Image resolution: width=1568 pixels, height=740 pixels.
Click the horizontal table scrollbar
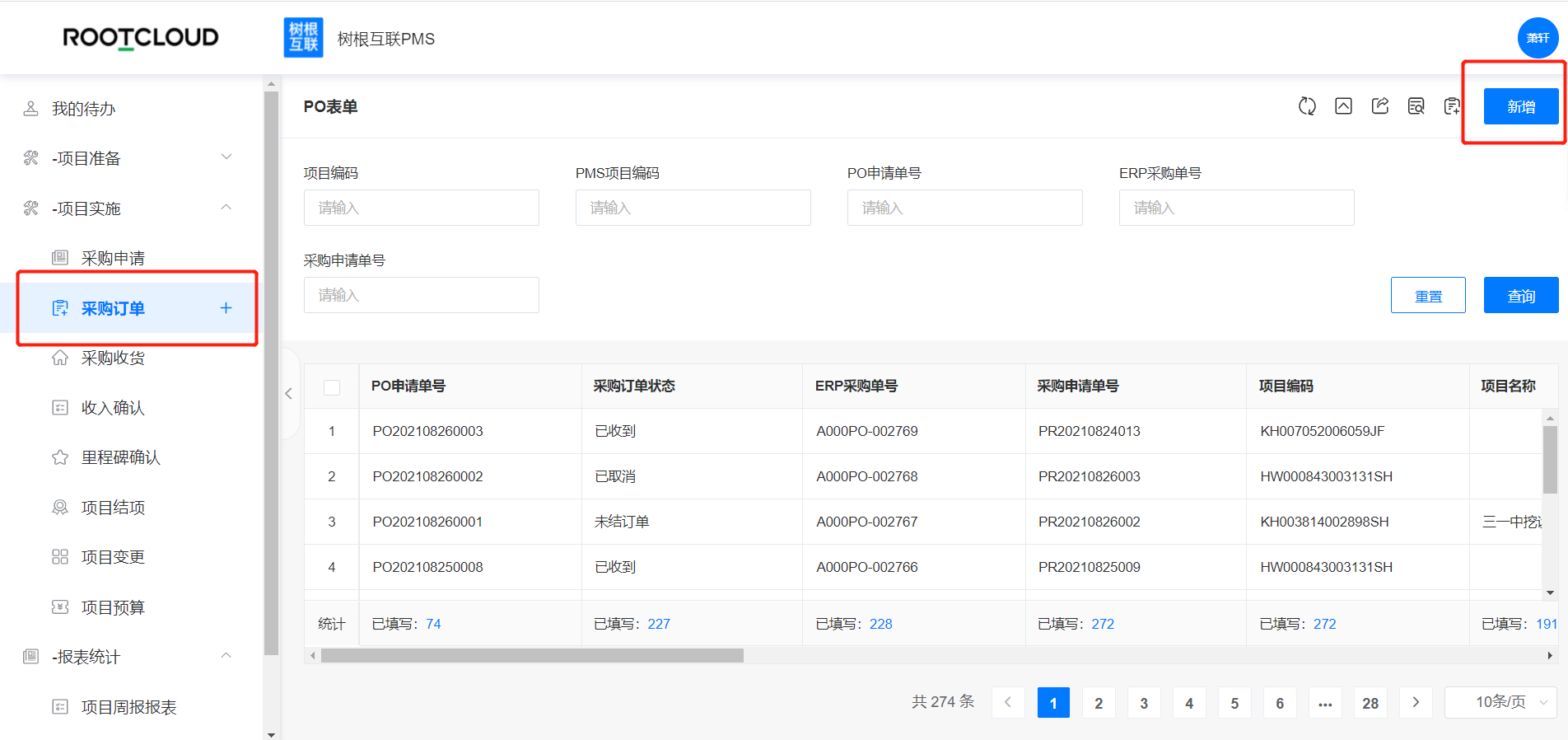coord(532,655)
